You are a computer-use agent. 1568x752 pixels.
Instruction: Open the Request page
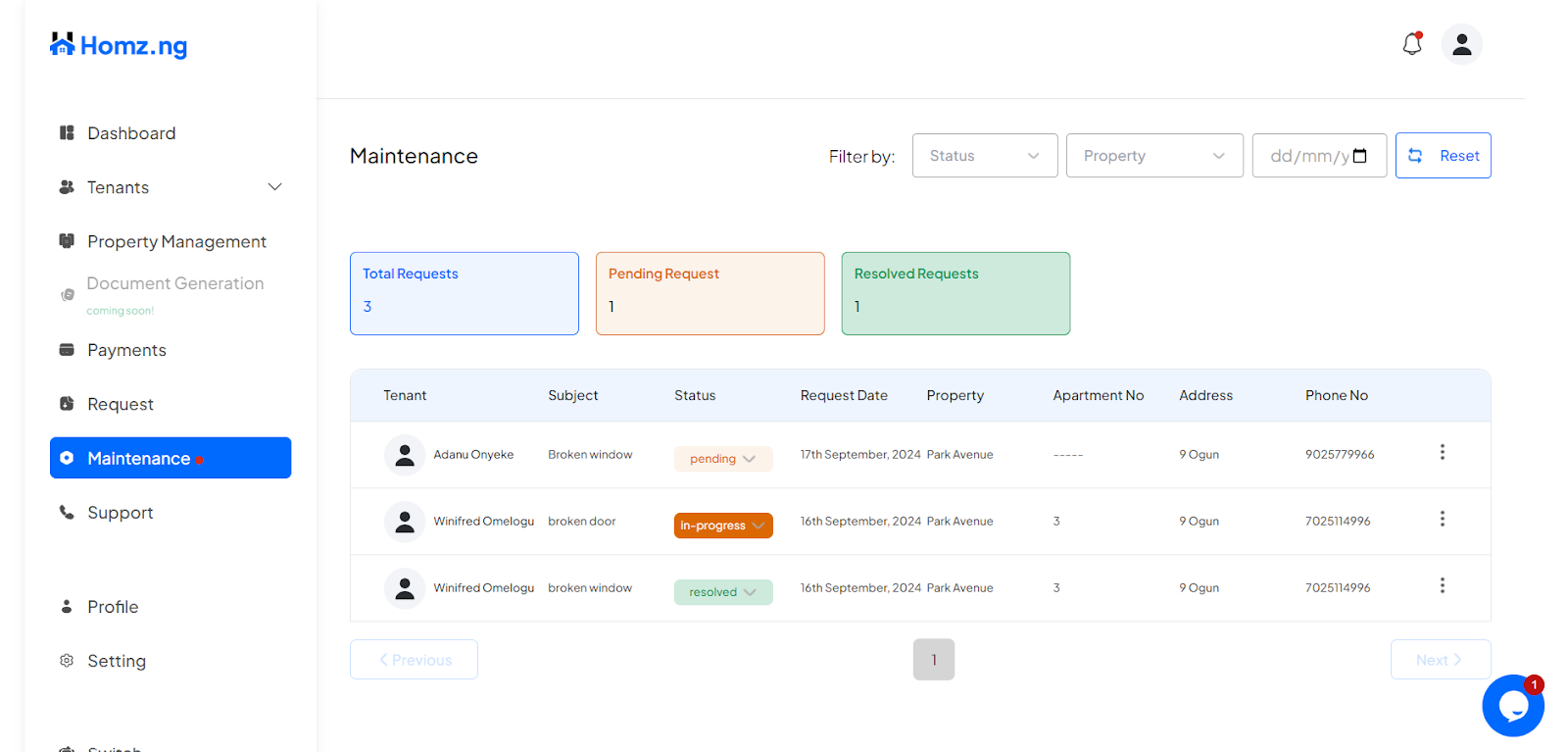pyautogui.click(x=121, y=404)
